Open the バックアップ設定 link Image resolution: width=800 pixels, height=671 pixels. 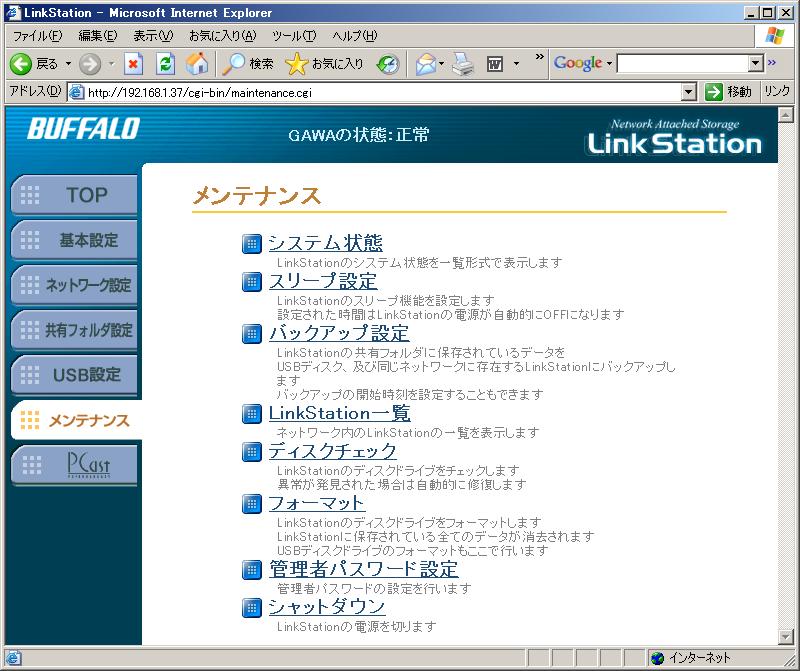coord(339,333)
